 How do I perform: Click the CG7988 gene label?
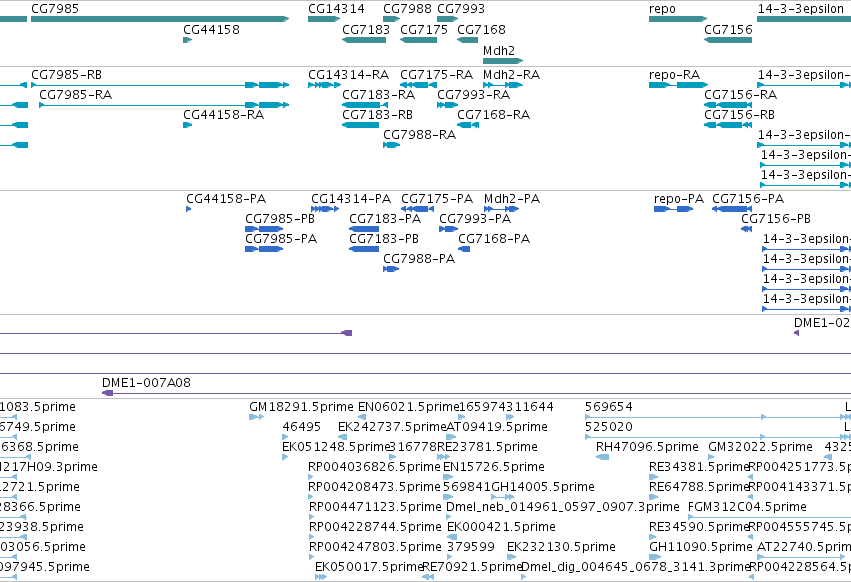click(x=407, y=9)
